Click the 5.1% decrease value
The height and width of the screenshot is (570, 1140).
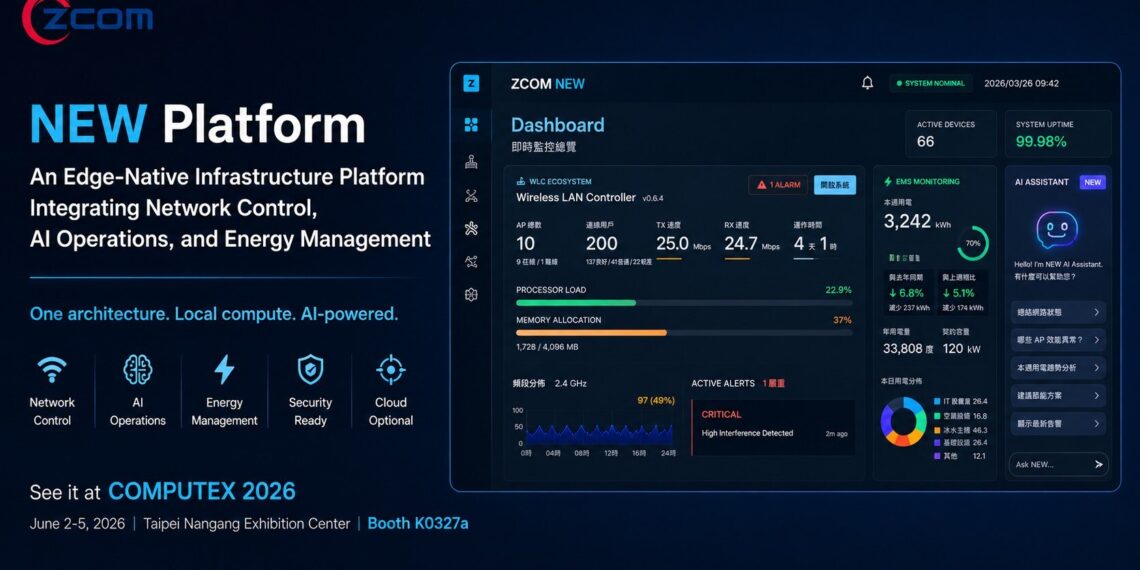tap(958, 293)
